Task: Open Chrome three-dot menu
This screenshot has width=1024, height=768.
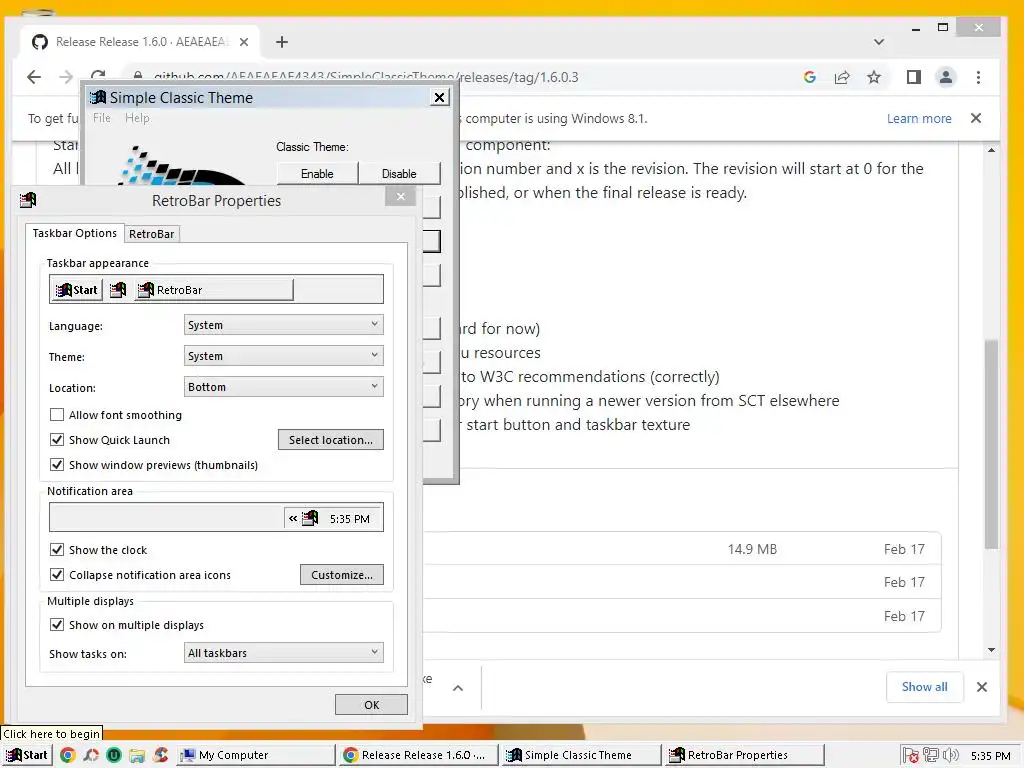Action: point(978,77)
